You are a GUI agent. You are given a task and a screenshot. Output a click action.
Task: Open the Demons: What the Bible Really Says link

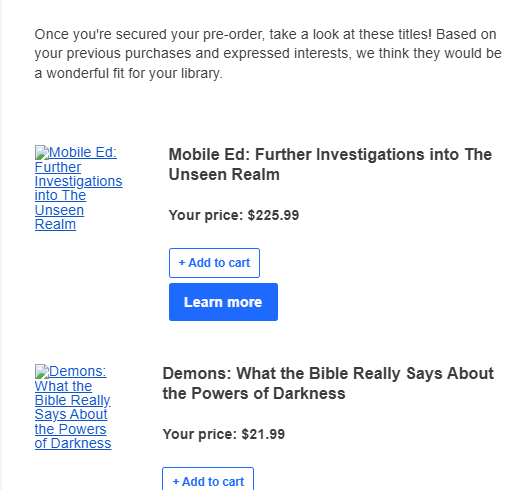click(x=73, y=407)
